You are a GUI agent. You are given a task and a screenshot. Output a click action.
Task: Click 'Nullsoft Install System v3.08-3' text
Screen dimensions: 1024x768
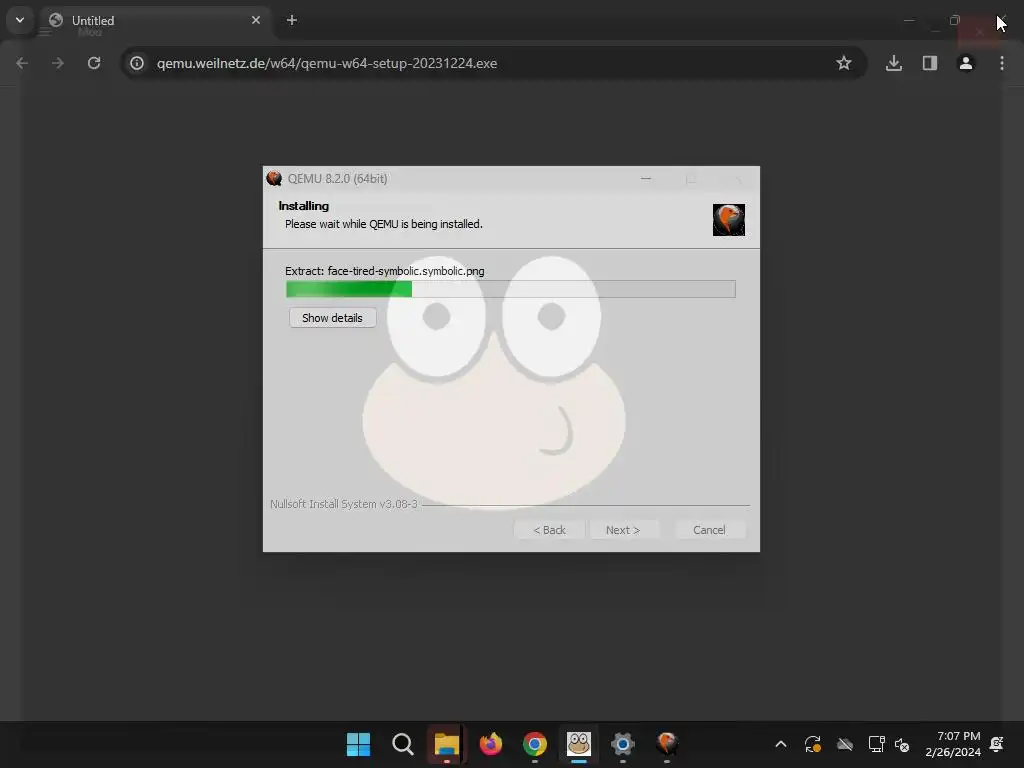point(344,504)
